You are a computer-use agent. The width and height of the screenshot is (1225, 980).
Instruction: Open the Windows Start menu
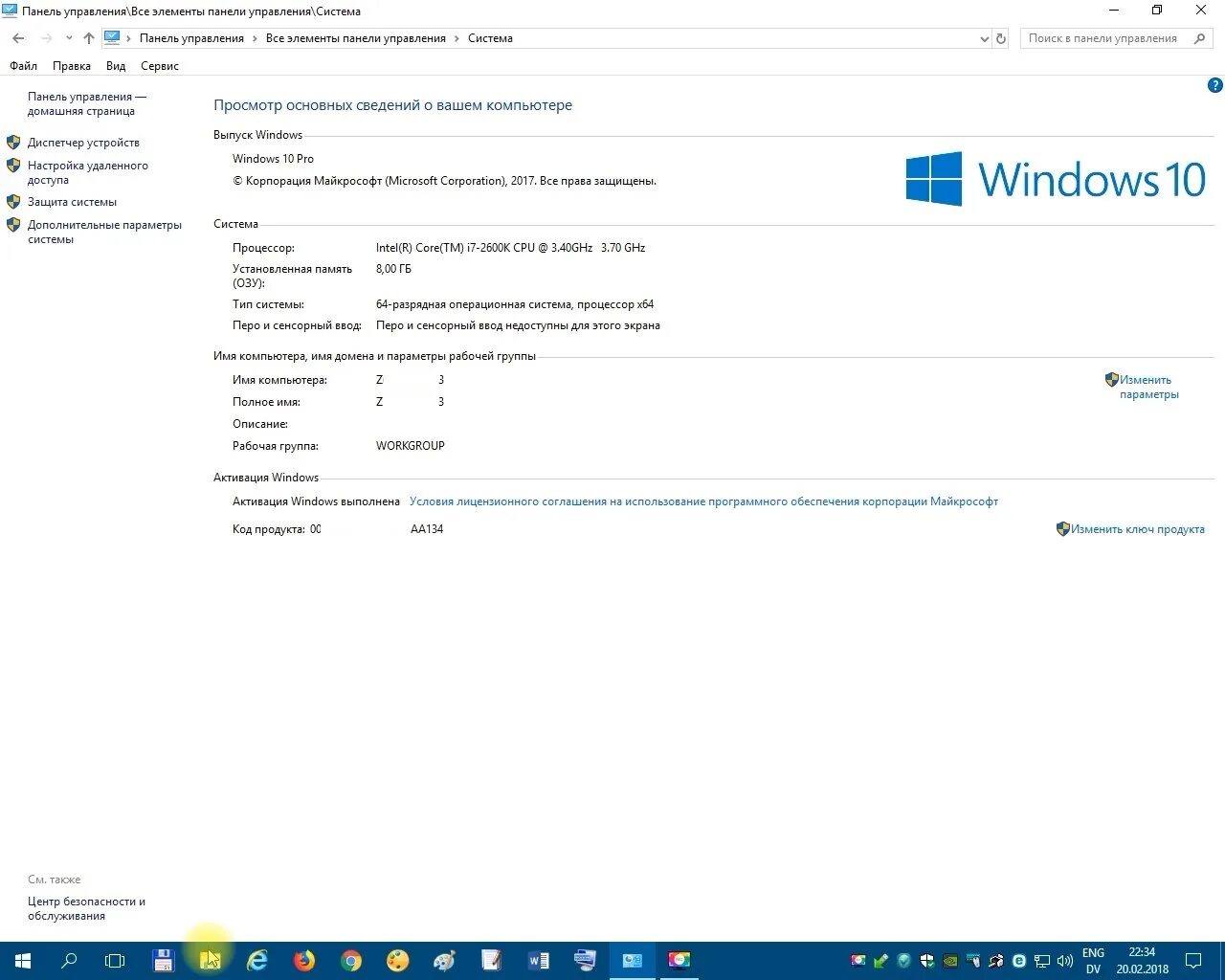[x=23, y=960]
